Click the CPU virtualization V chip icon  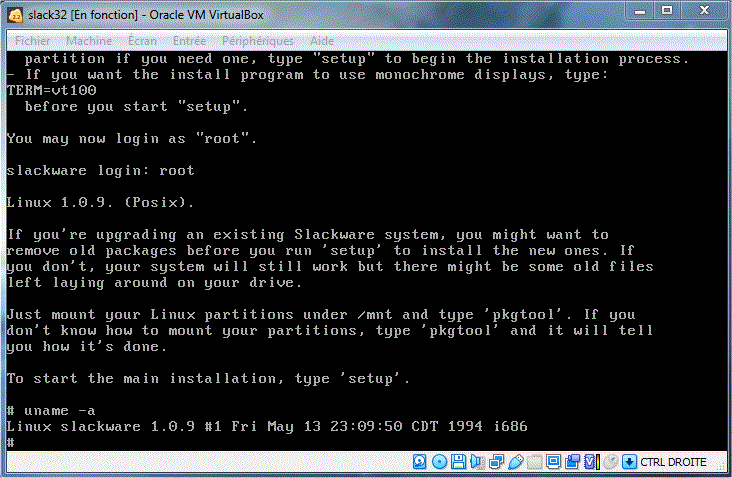[x=592, y=462]
